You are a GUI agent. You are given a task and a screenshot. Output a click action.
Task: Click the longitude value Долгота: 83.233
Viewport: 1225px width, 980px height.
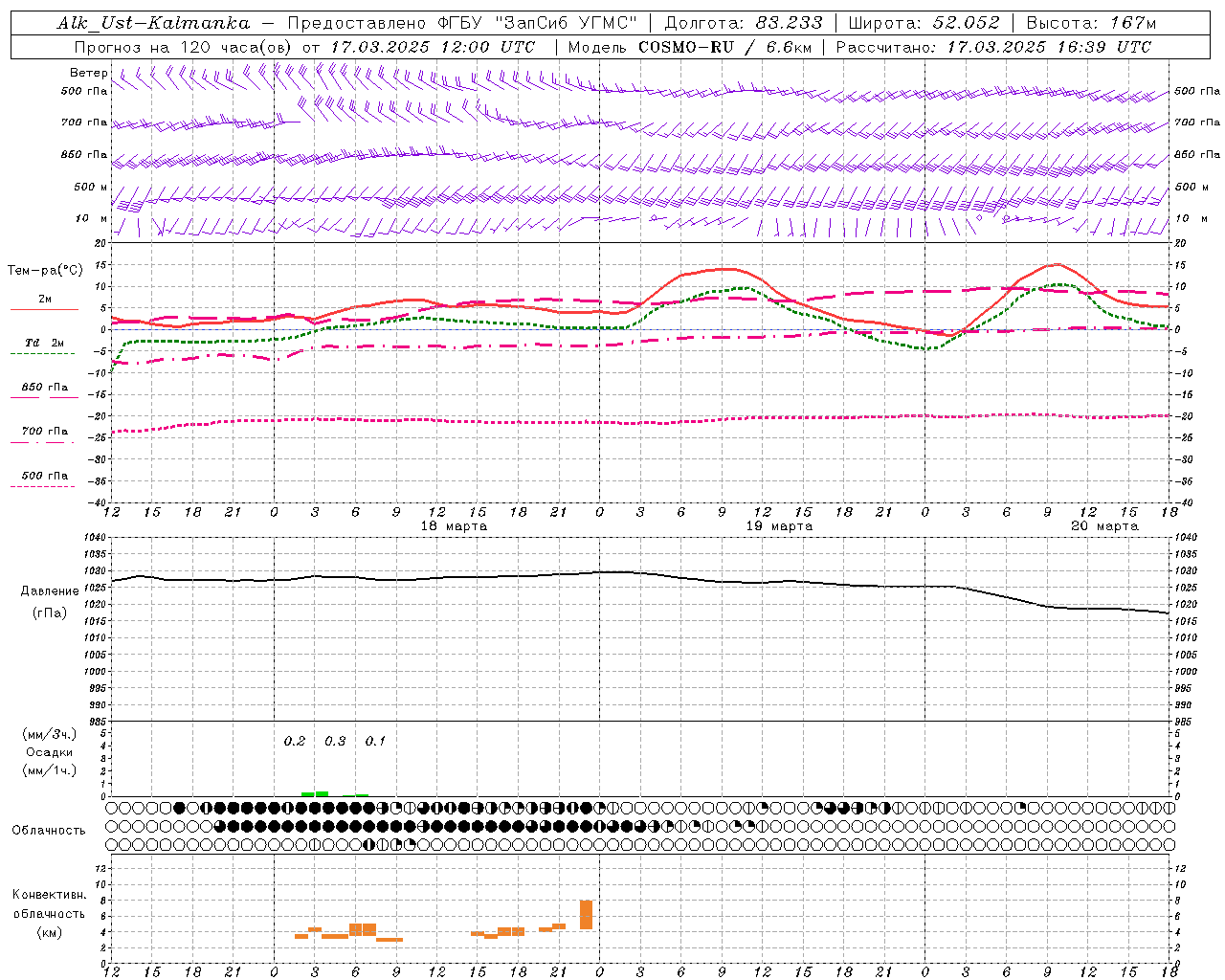click(744, 23)
